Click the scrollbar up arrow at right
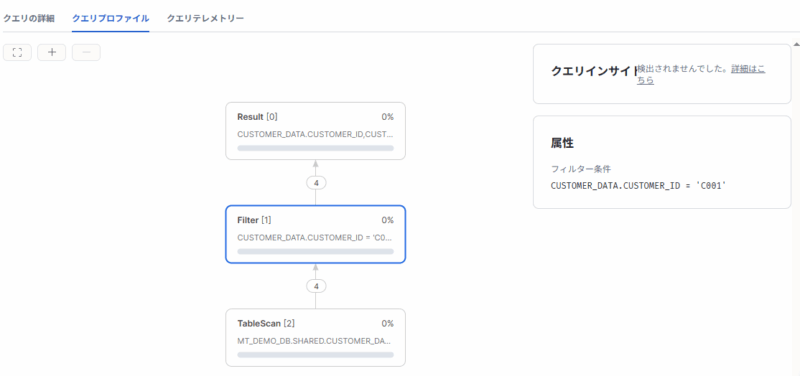 pos(796,45)
